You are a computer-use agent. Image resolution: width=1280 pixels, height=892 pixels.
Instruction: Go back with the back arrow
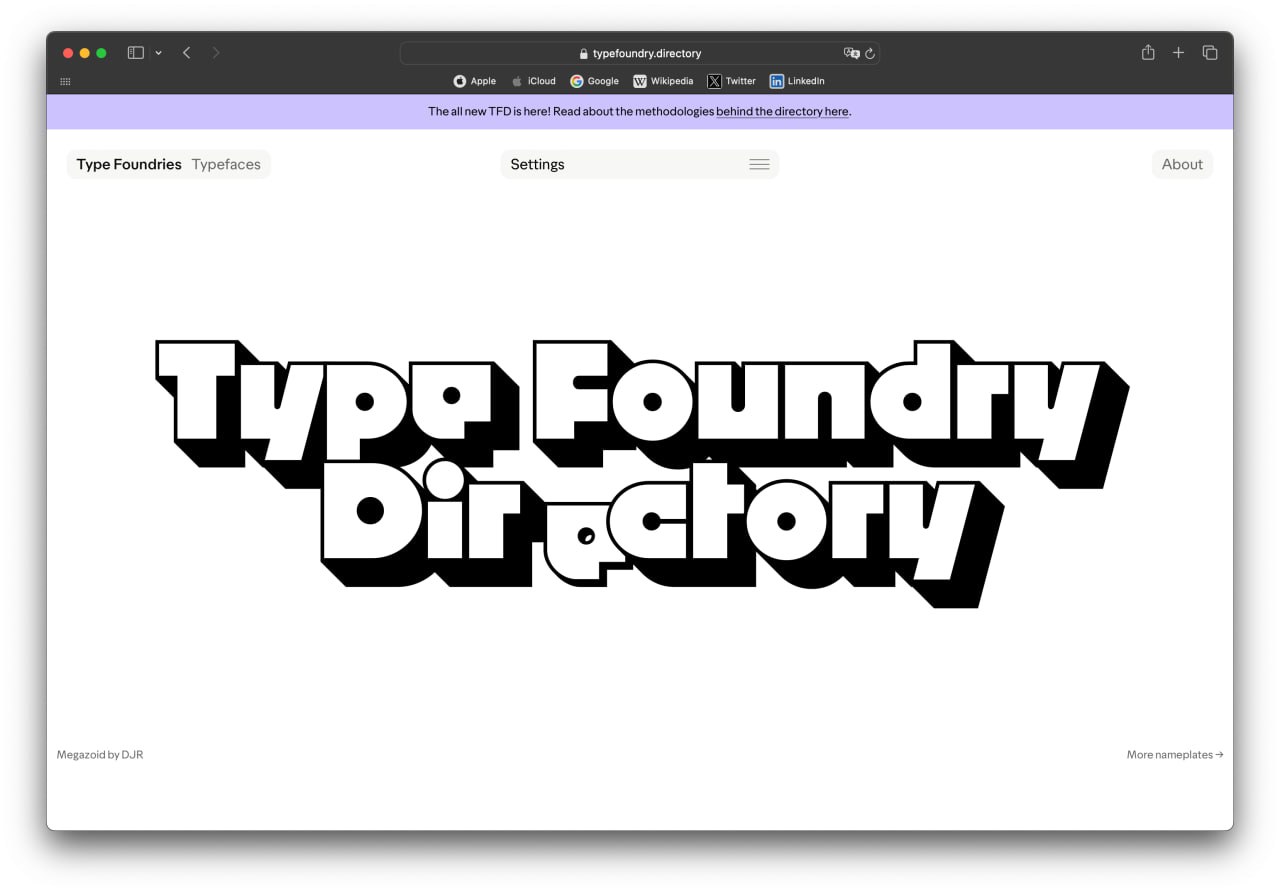[x=186, y=53]
